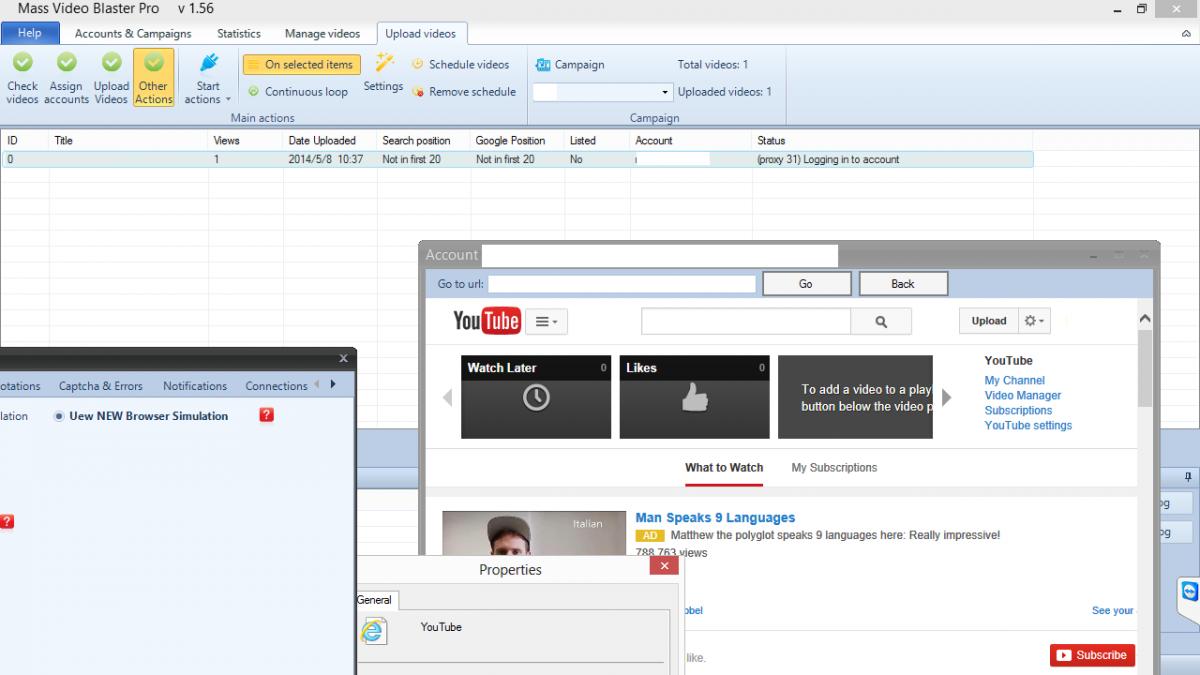Click the Start actions plug icon
1200x675 pixels.
click(208, 64)
